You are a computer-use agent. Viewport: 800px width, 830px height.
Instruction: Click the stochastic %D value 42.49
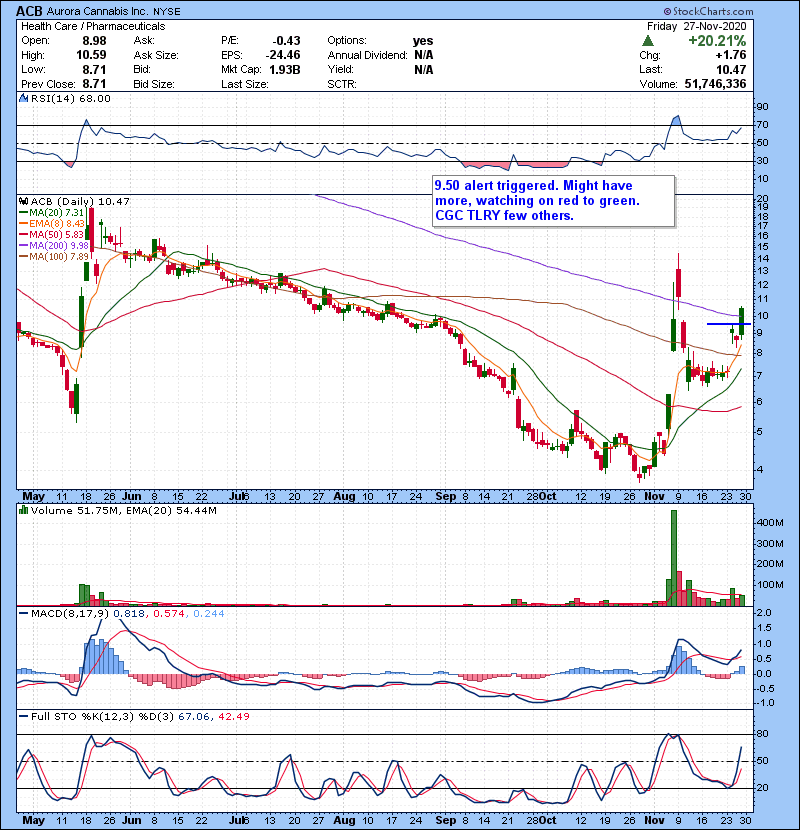click(x=233, y=717)
